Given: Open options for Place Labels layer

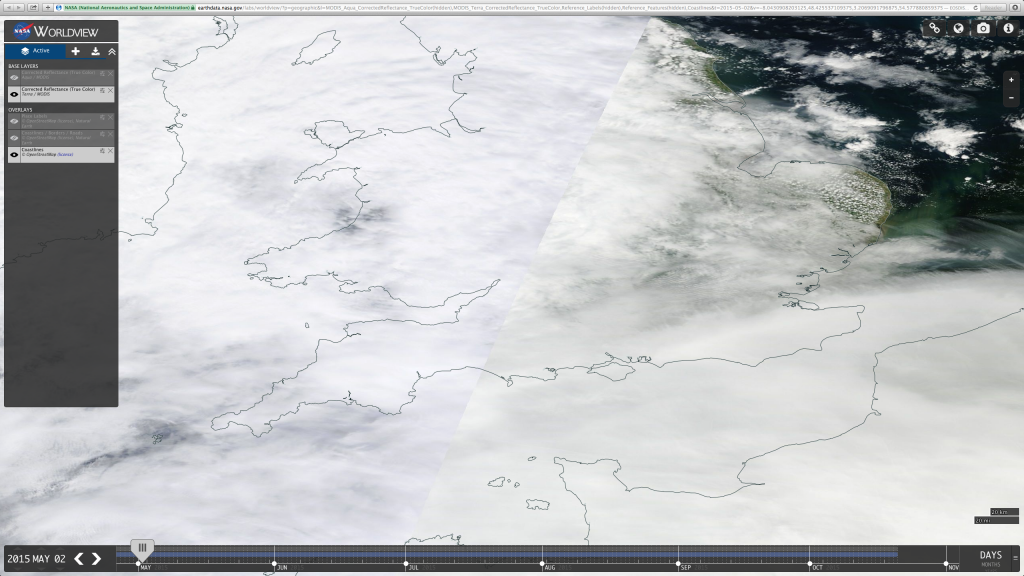Looking at the screenshot, I should [102, 118].
